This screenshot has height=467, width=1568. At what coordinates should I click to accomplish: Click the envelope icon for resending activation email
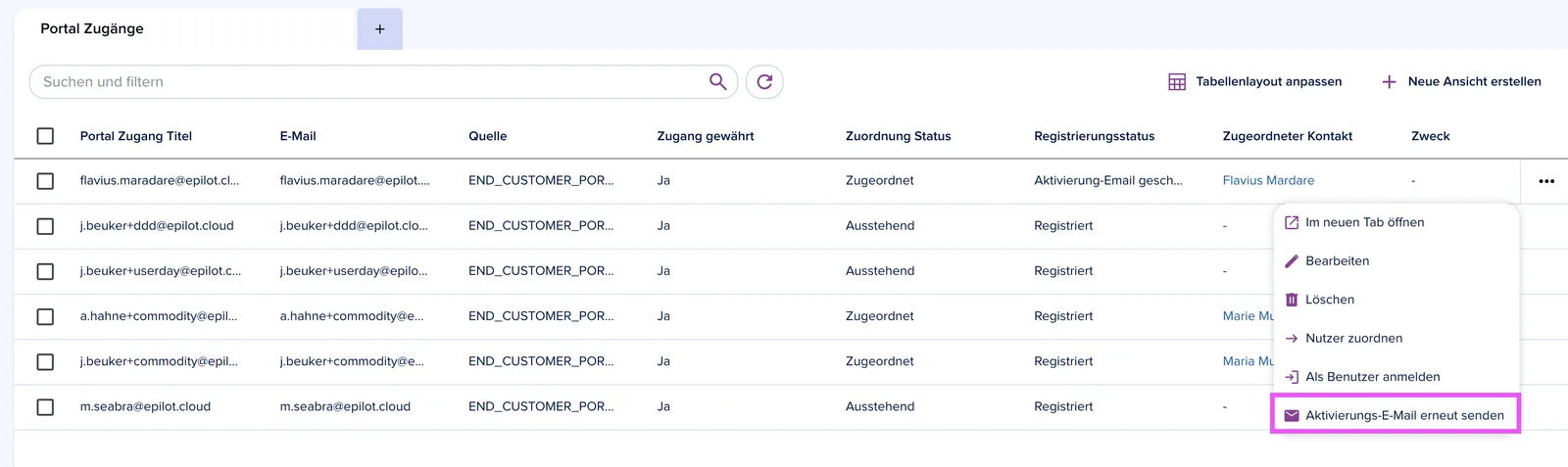1292,415
